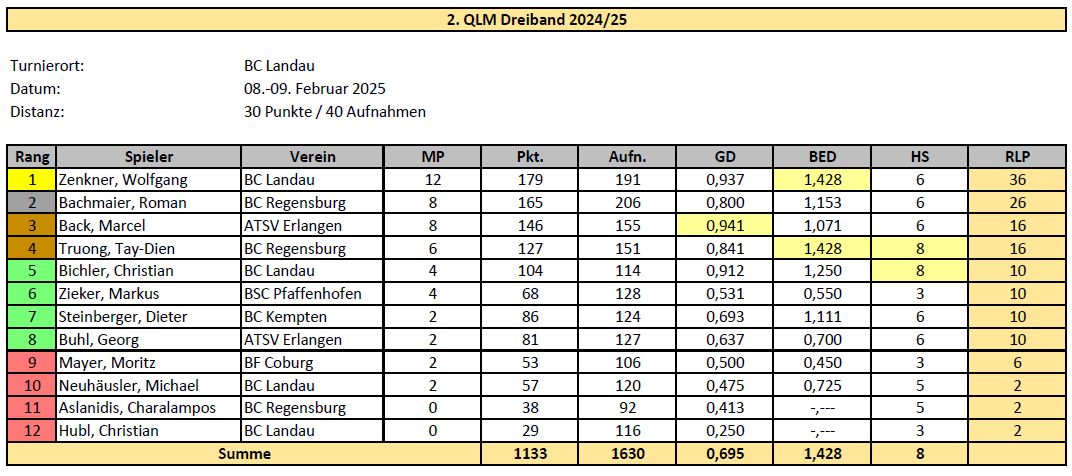Select the total points cell 1133
The image size is (1072, 476).
pyautogui.click(x=529, y=454)
